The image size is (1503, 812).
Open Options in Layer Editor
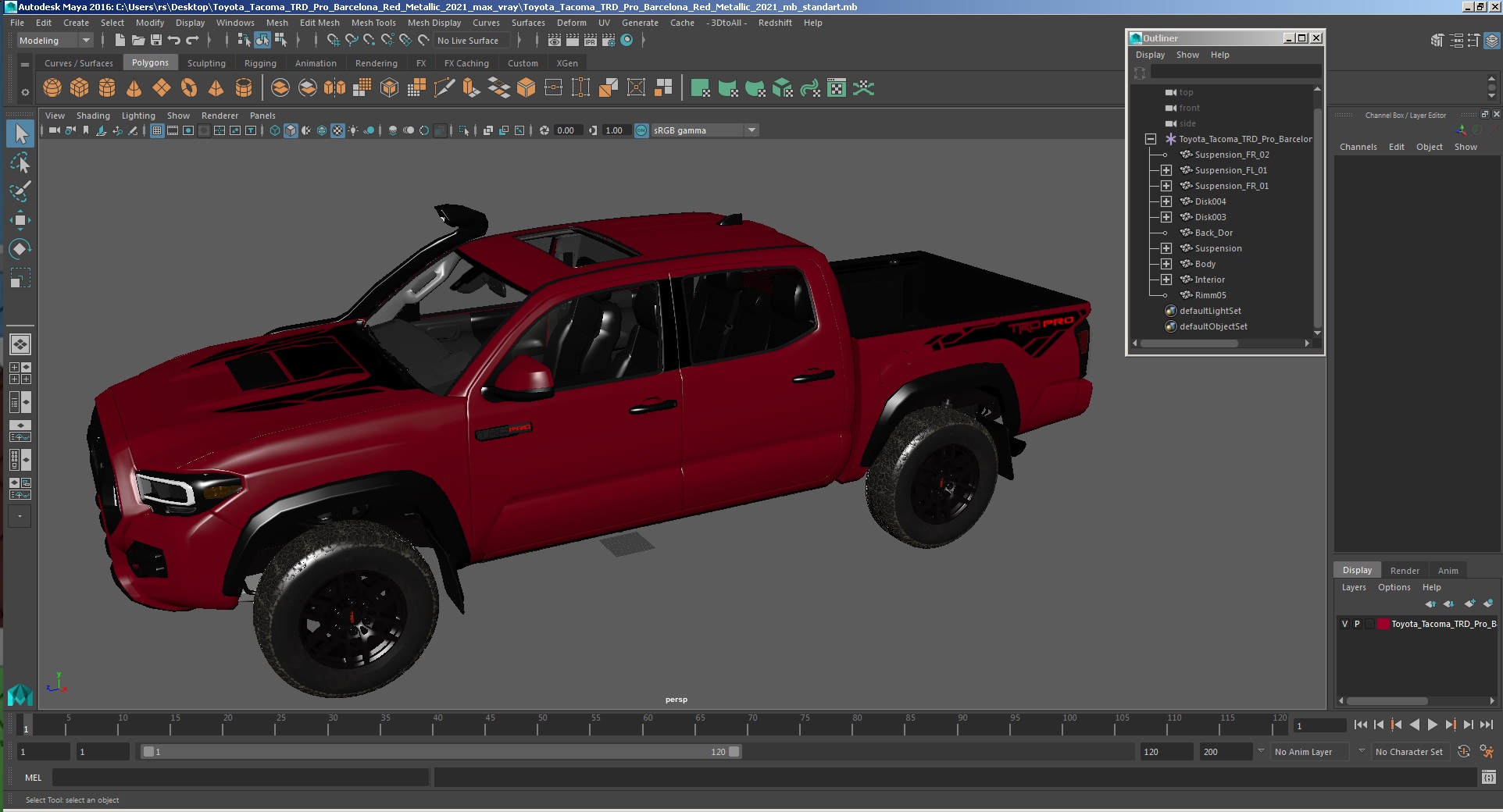click(1394, 587)
